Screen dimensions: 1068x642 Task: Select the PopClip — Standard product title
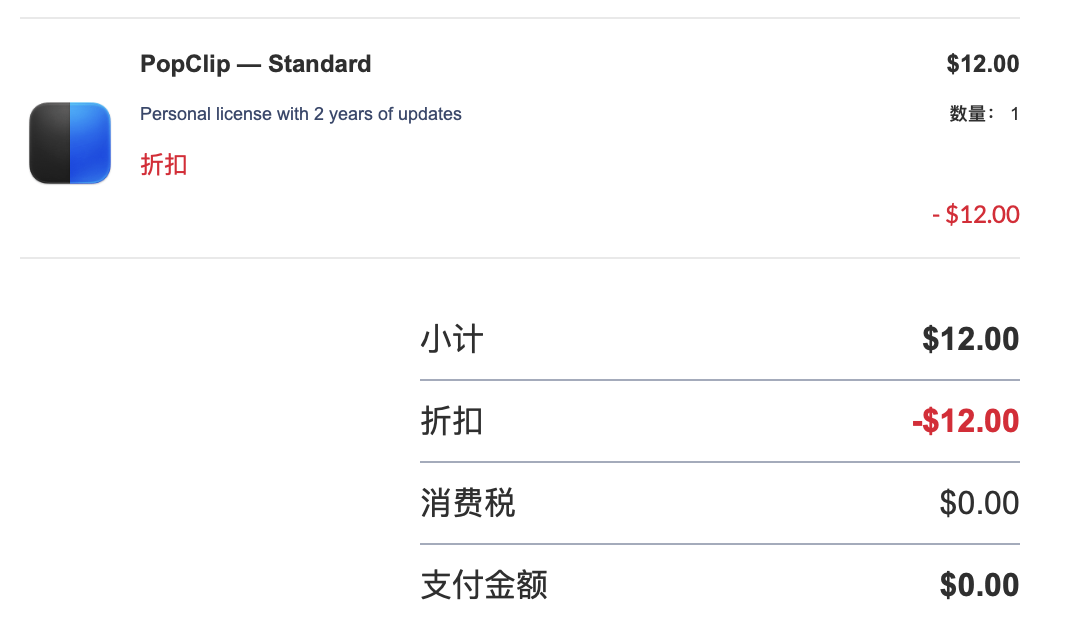[x=255, y=64]
